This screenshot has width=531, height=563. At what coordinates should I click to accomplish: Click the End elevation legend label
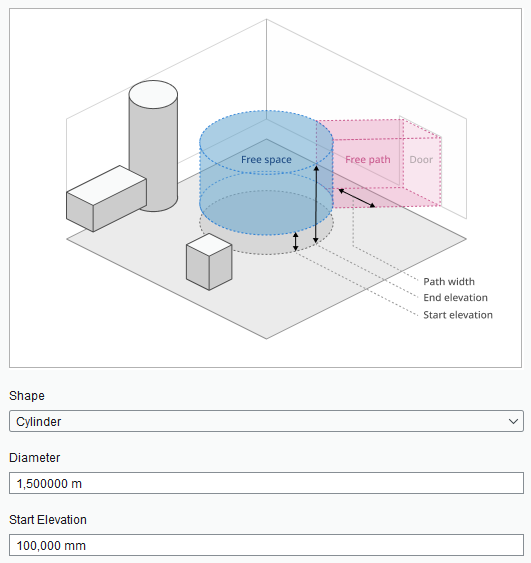455,298
